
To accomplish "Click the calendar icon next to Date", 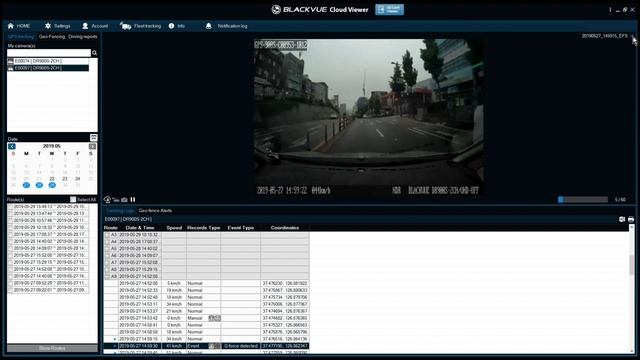I will (x=93, y=138).
